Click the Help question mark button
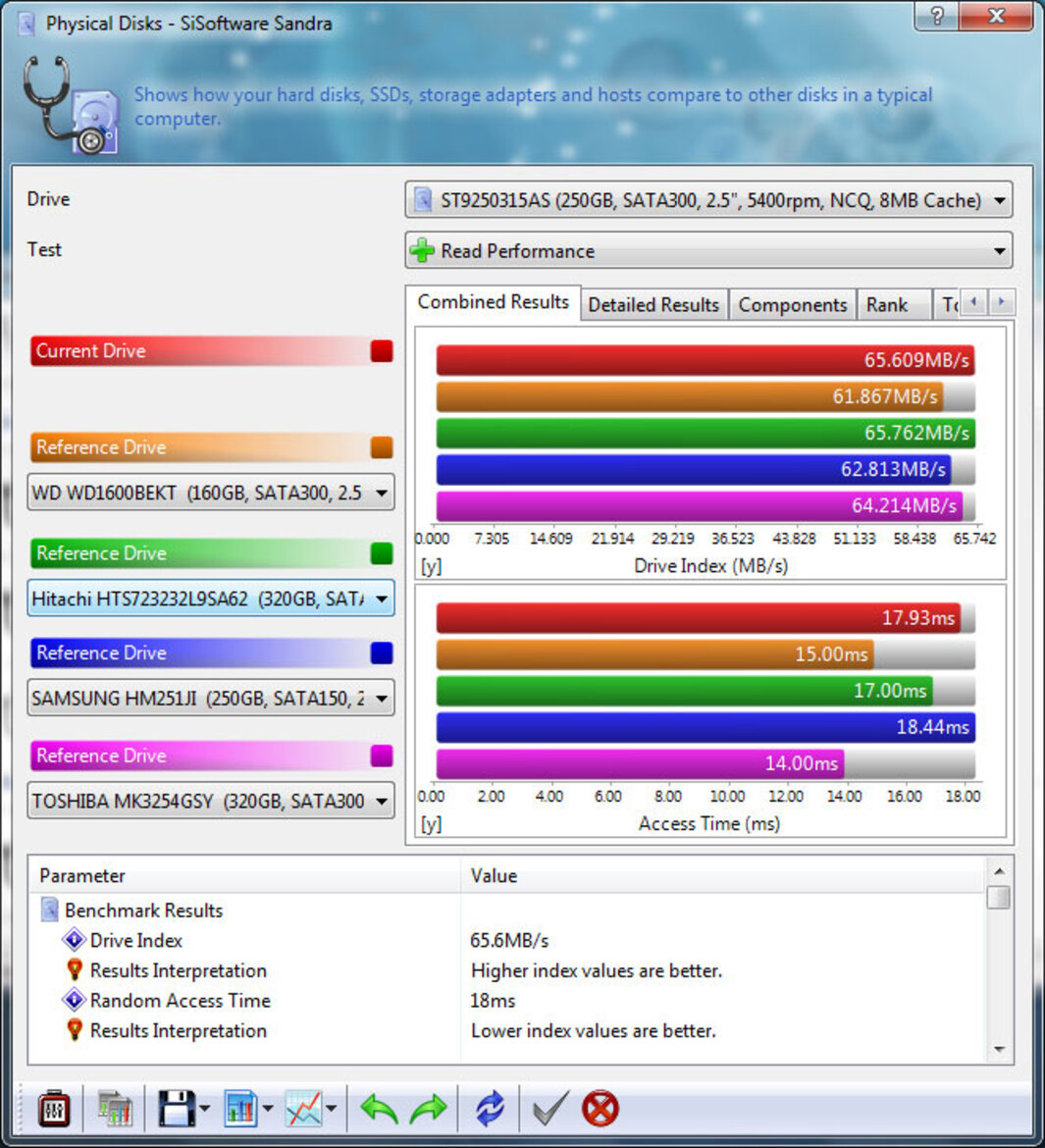This screenshot has height=1148, width=1045. 937,16
